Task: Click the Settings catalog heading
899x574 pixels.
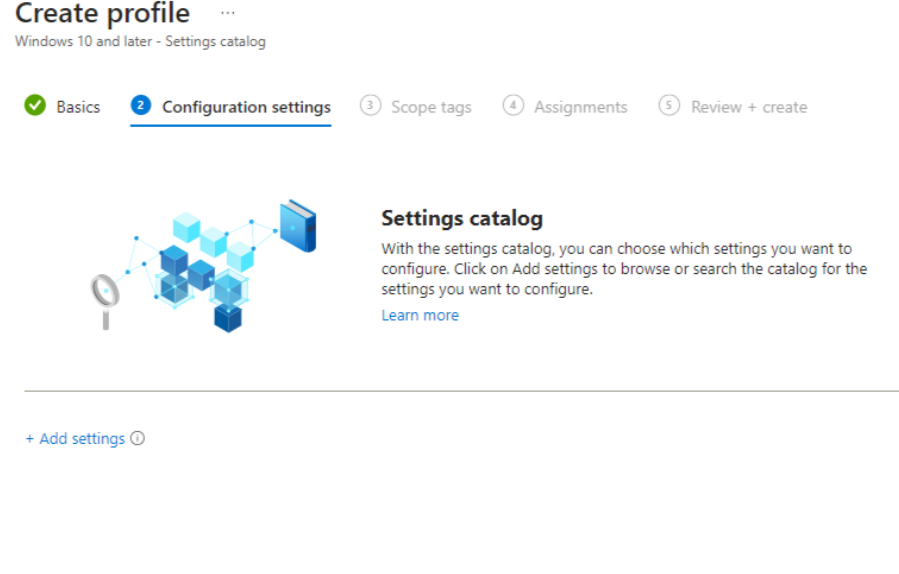Action: [461, 218]
